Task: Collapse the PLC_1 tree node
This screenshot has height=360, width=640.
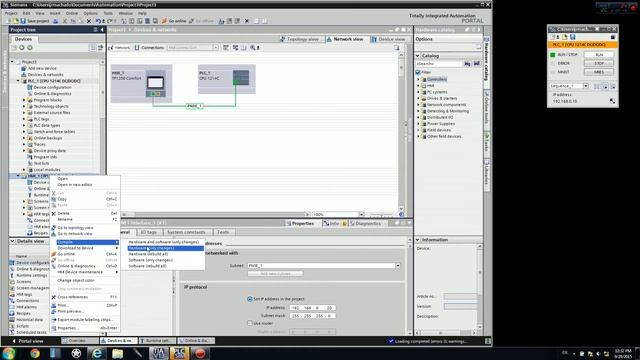Action: tap(18, 81)
